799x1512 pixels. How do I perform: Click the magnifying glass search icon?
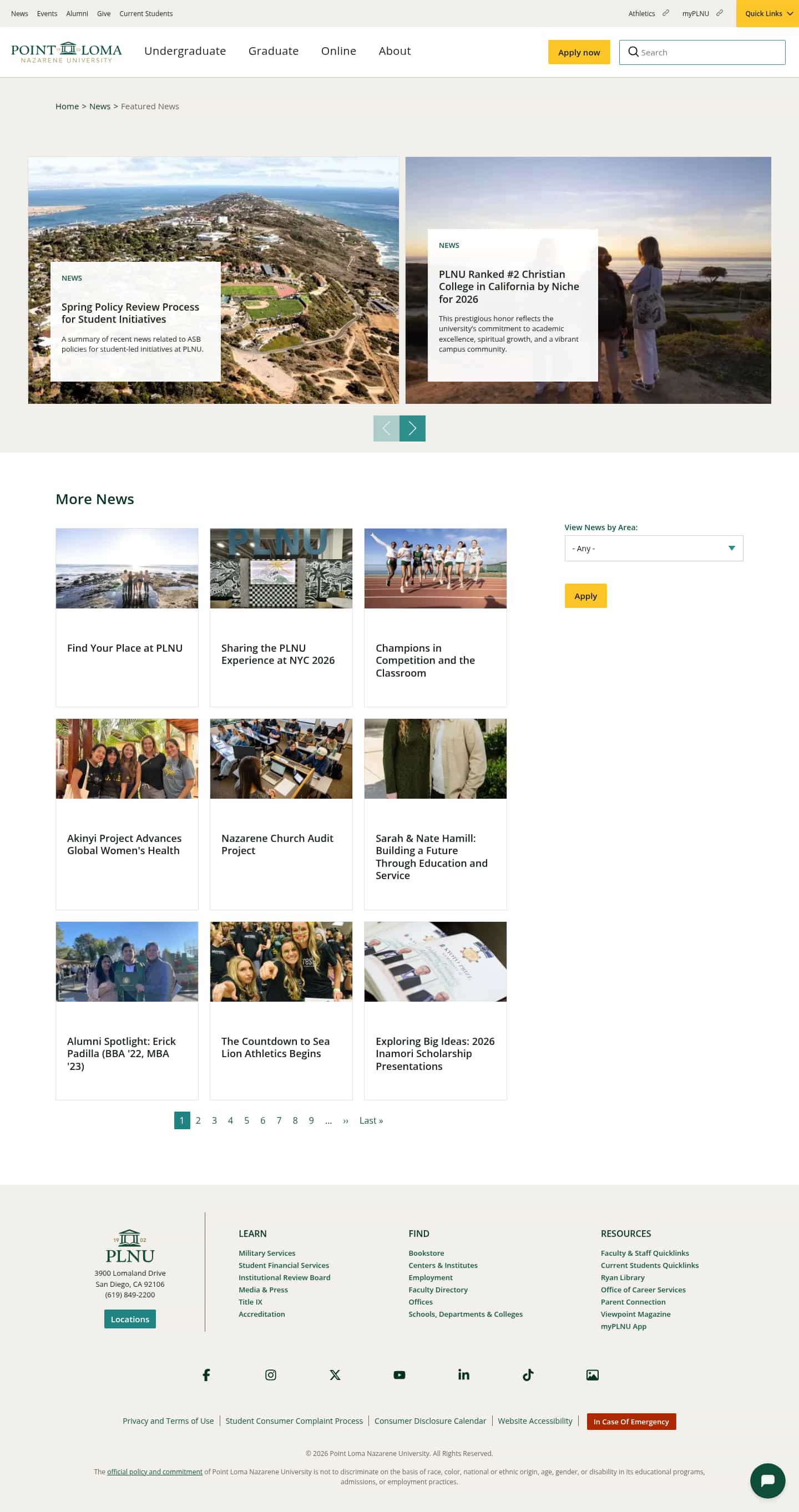point(633,52)
